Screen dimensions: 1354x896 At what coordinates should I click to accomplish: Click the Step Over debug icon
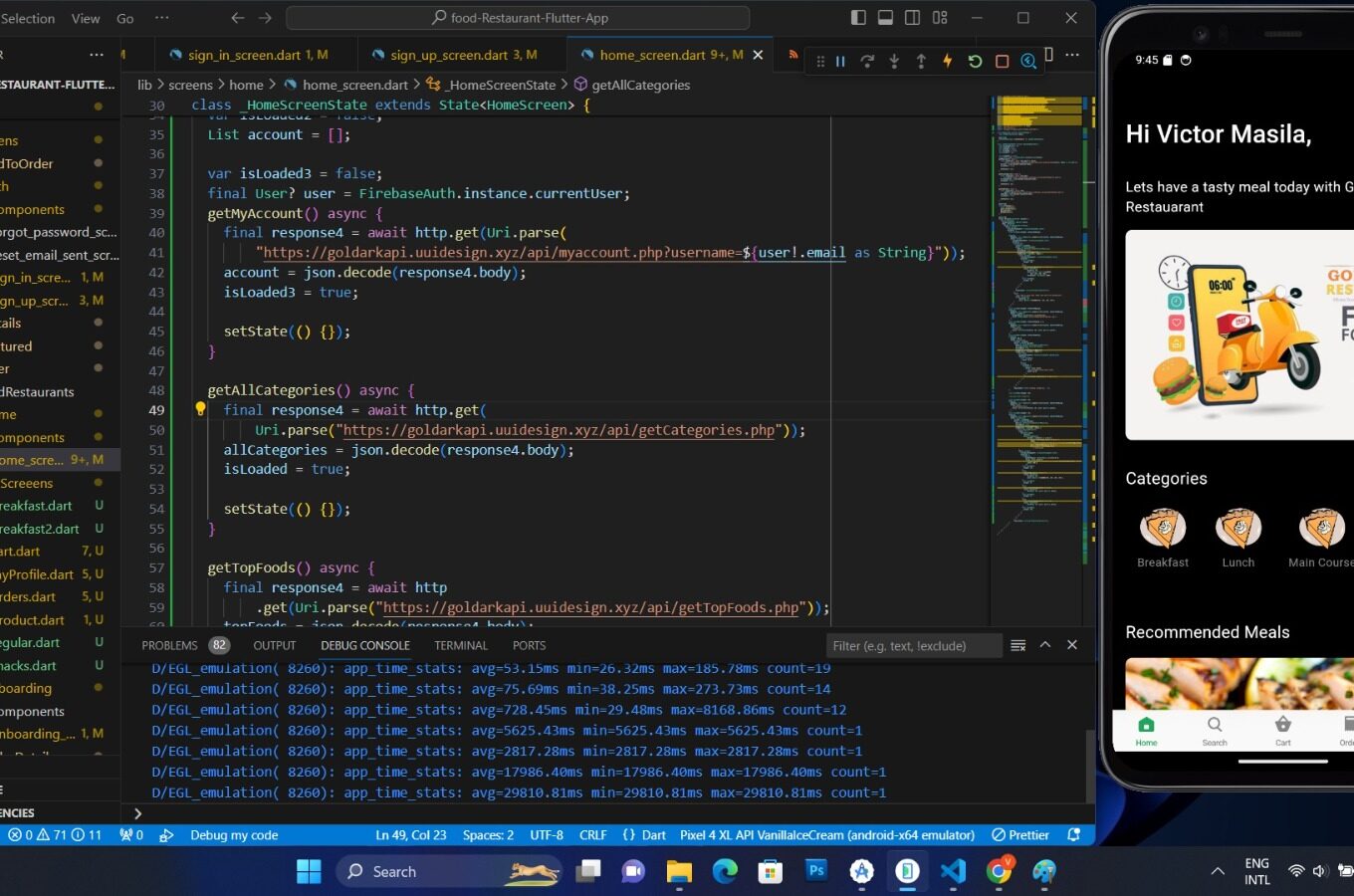[x=867, y=61]
